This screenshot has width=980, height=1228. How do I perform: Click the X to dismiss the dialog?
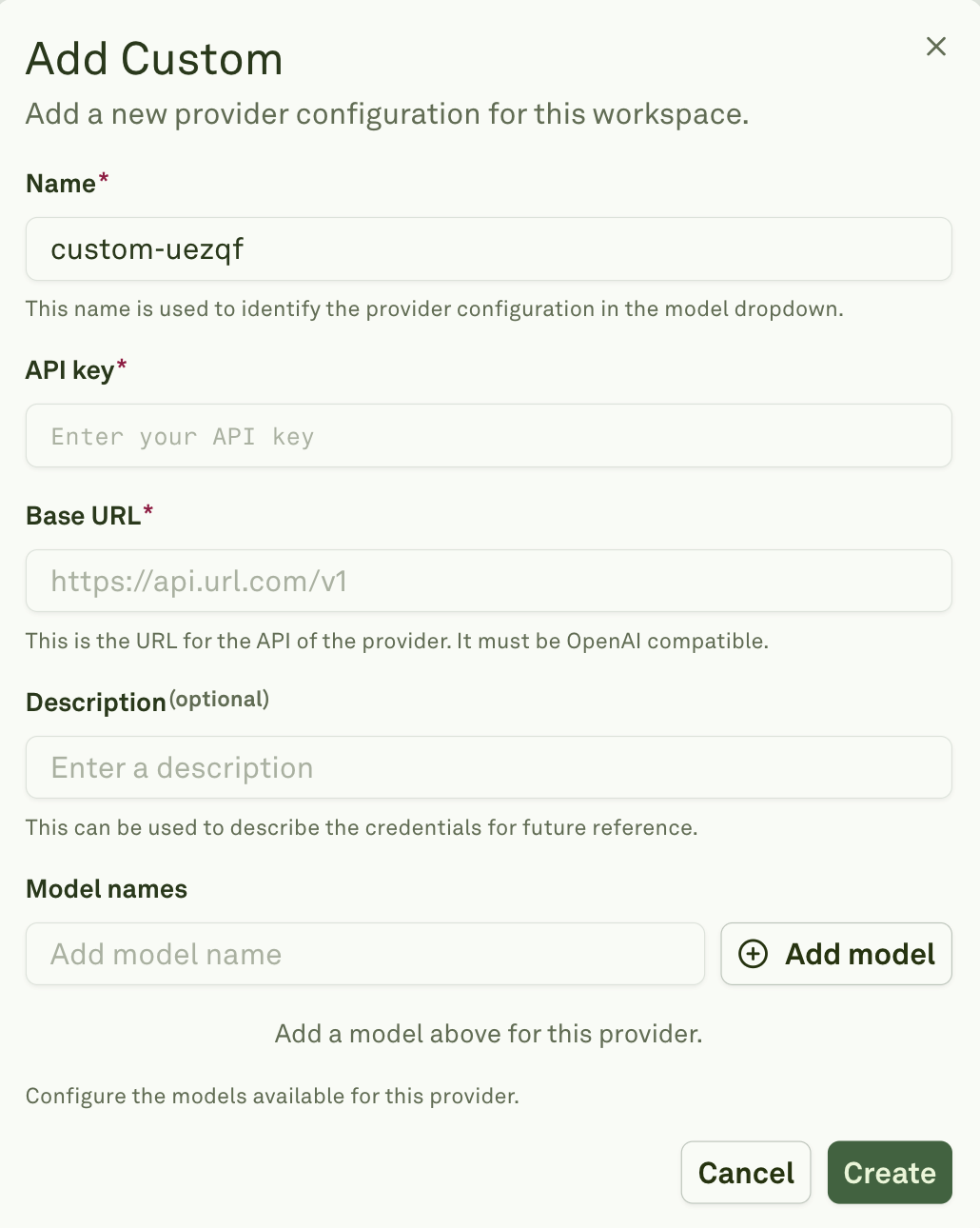[x=935, y=46]
